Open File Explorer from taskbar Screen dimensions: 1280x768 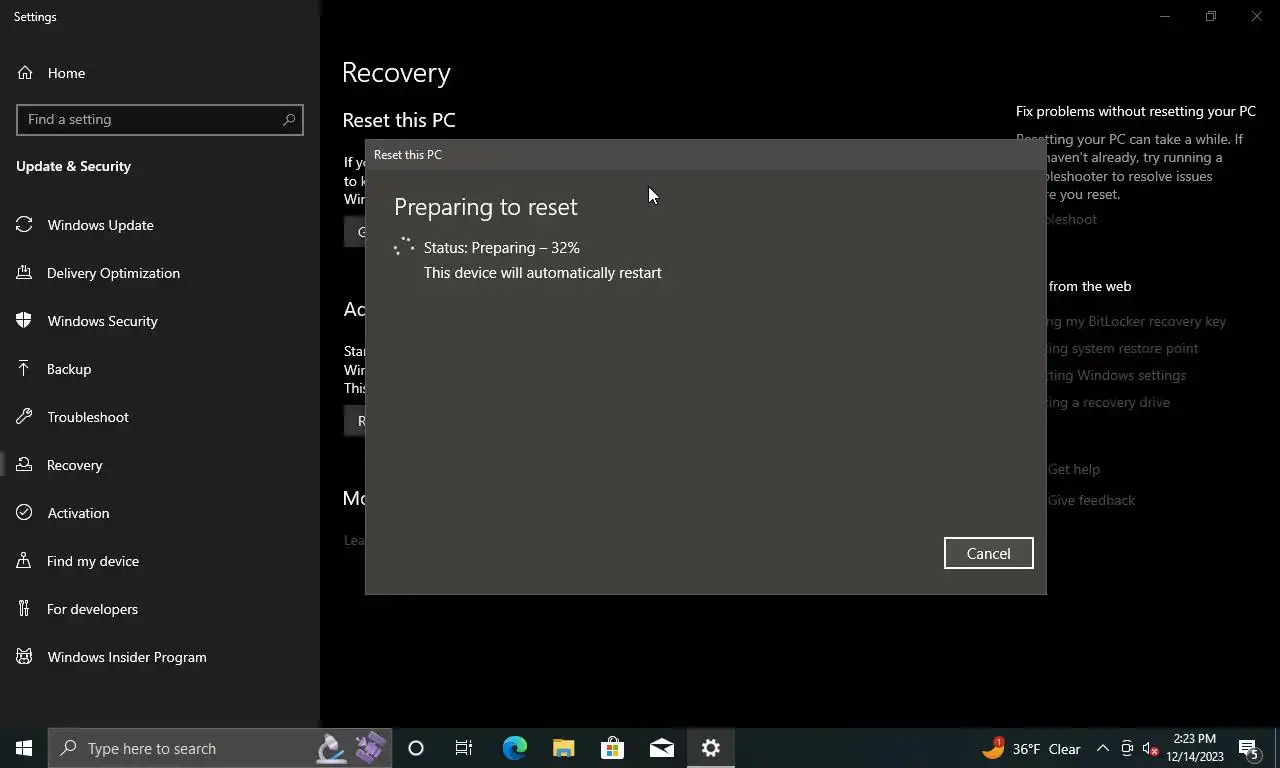tap(563, 748)
